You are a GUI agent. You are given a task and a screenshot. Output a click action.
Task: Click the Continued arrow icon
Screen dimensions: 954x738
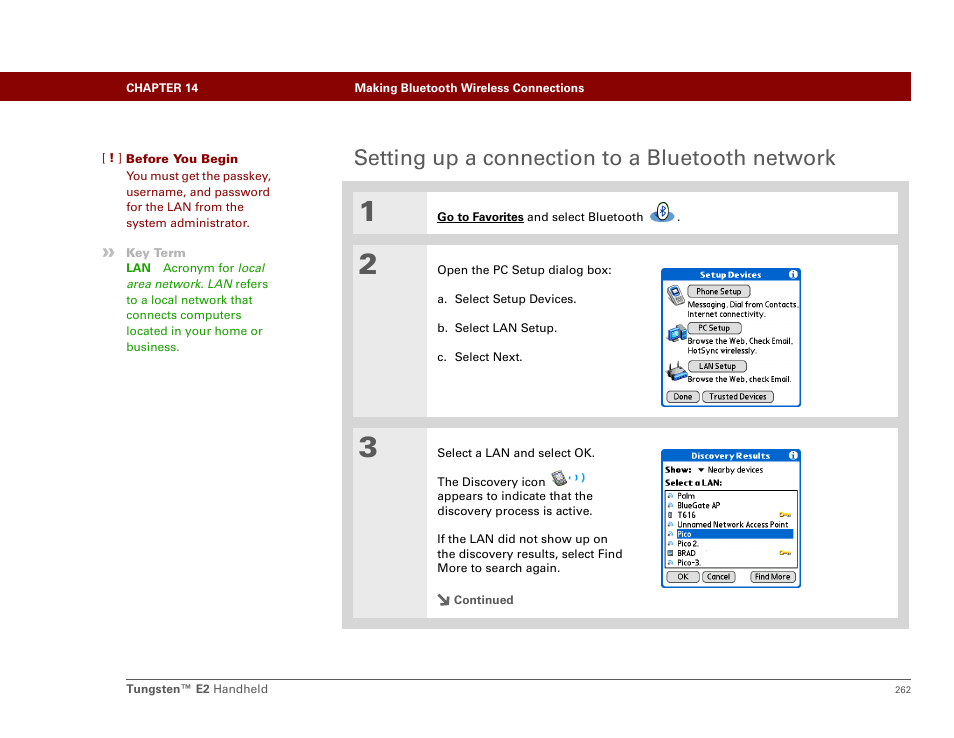pos(443,600)
